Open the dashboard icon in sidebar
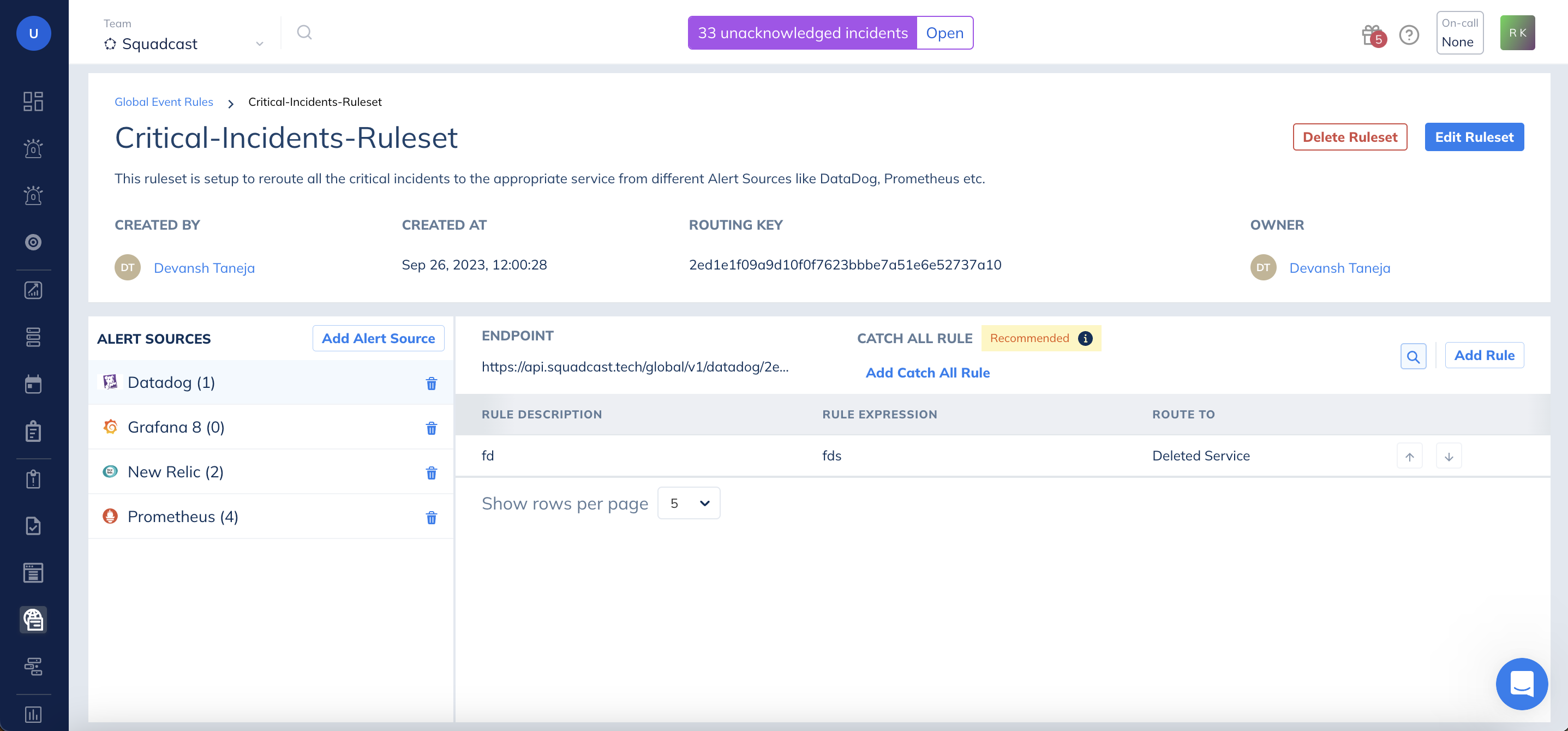 coord(33,101)
